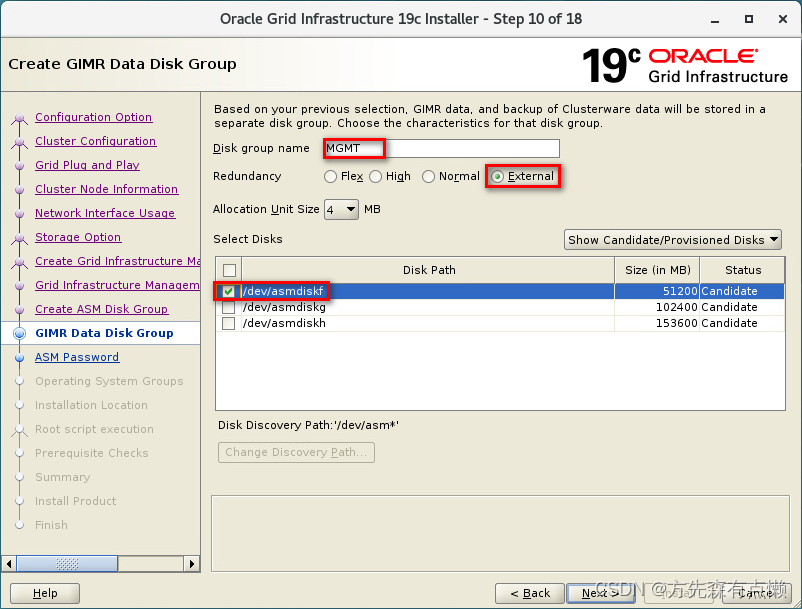Click the step icon beside Storage Option
This screenshot has height=609, width=802.
(x=19, y=238)
